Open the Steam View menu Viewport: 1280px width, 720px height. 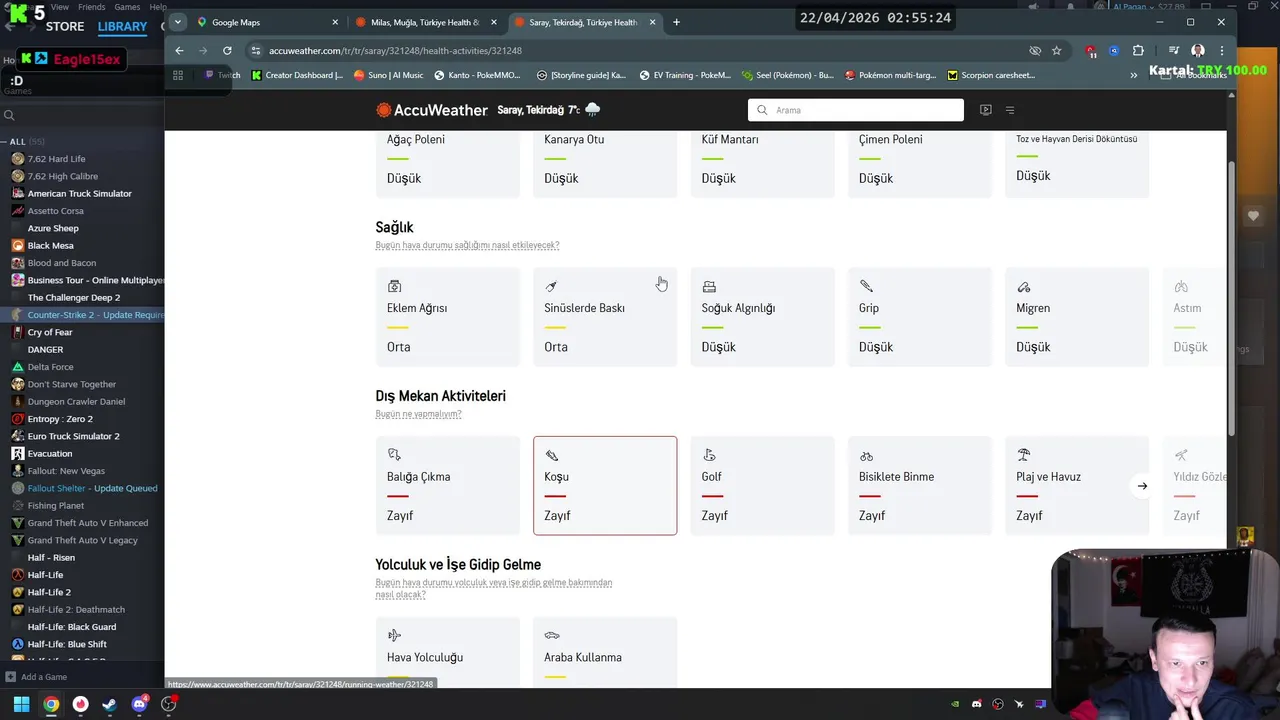click(x=60, y=7)
